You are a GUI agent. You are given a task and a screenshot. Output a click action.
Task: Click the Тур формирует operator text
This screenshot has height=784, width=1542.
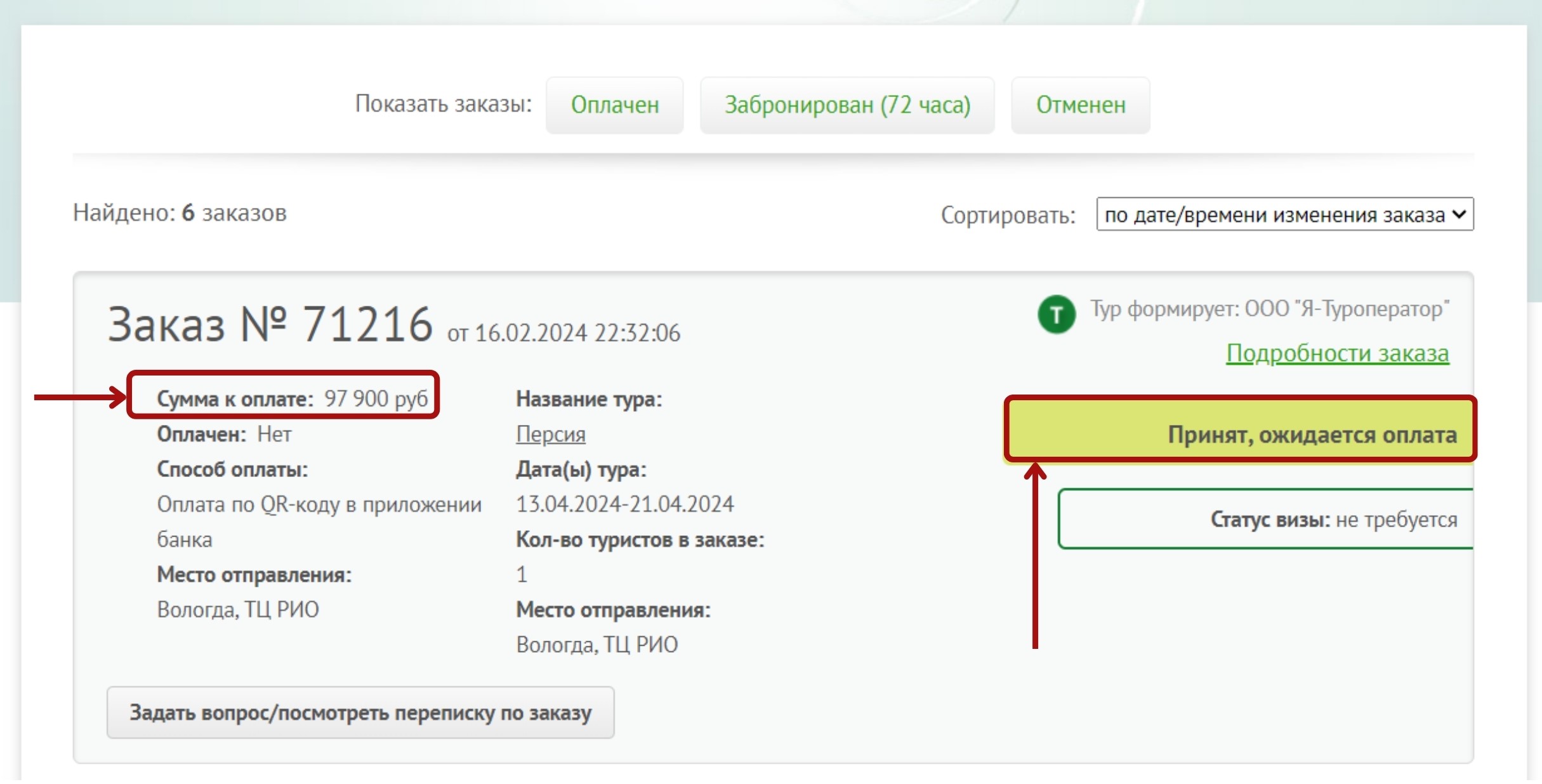pyautogui.click(x=1269, y=309)
